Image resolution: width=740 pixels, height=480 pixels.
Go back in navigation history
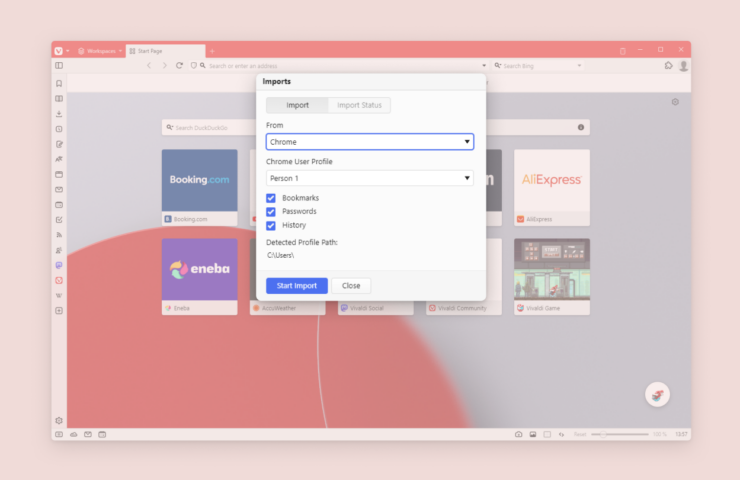click(x=149, y=66)
